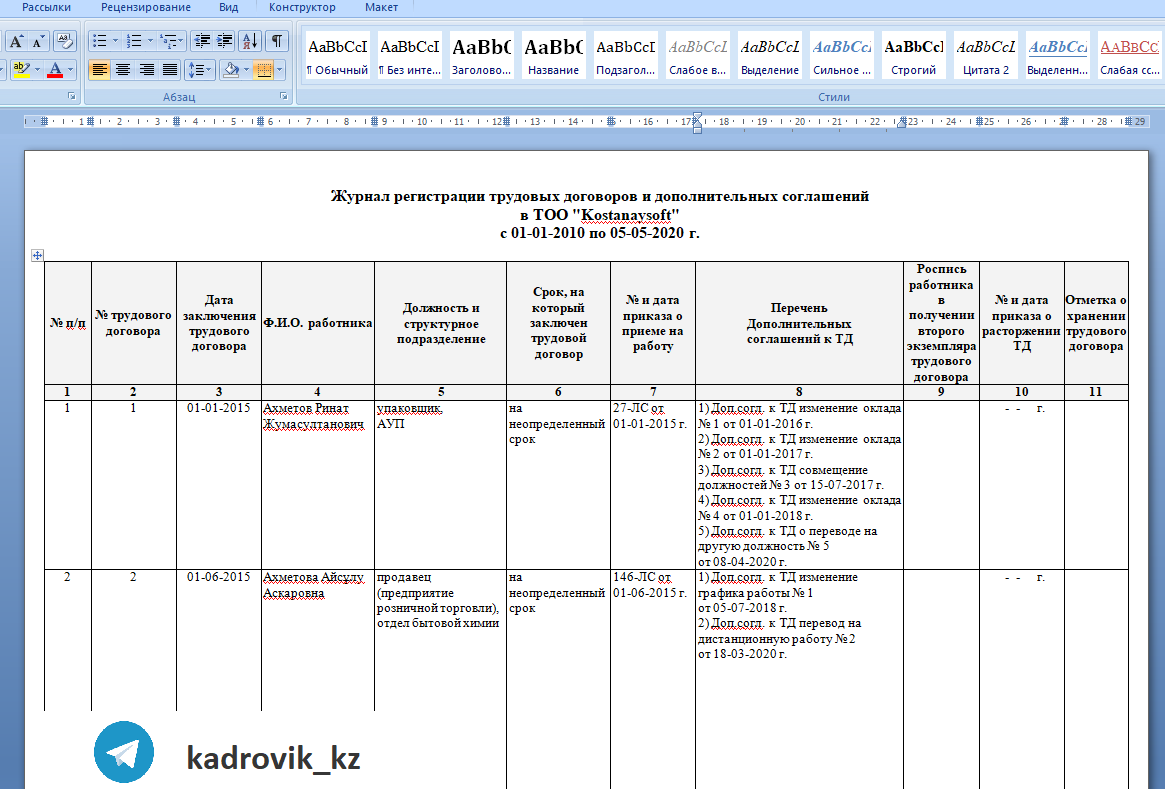Click the Shrink Font icon

click(38, 41)
